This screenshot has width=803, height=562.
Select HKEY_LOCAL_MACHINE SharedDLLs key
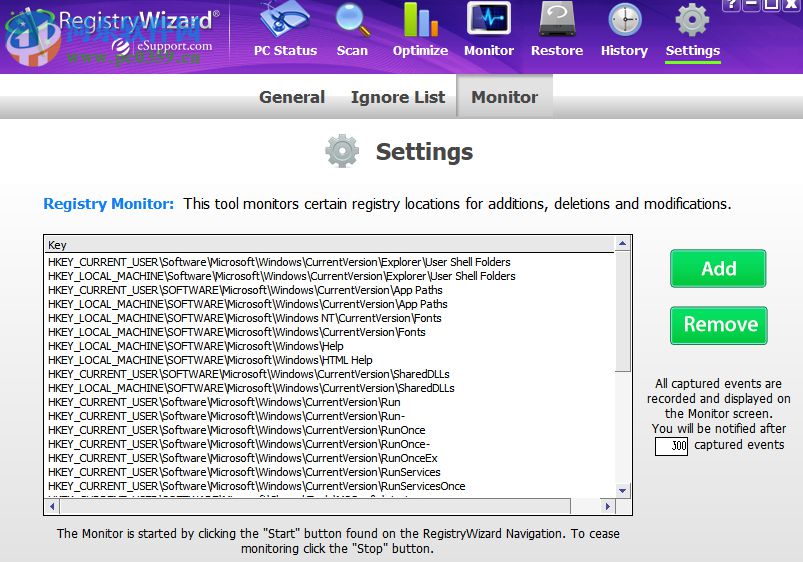pyautogui.click(x=251, y=388)
